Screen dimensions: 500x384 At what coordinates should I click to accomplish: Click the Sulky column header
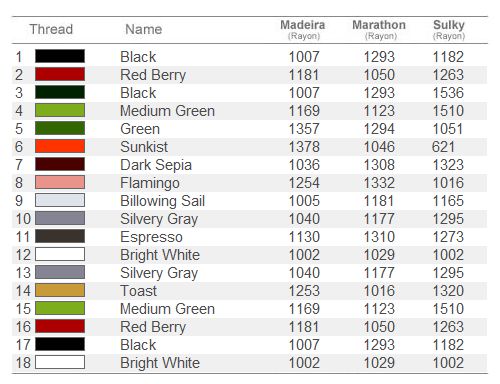click(x=449, y=29)
